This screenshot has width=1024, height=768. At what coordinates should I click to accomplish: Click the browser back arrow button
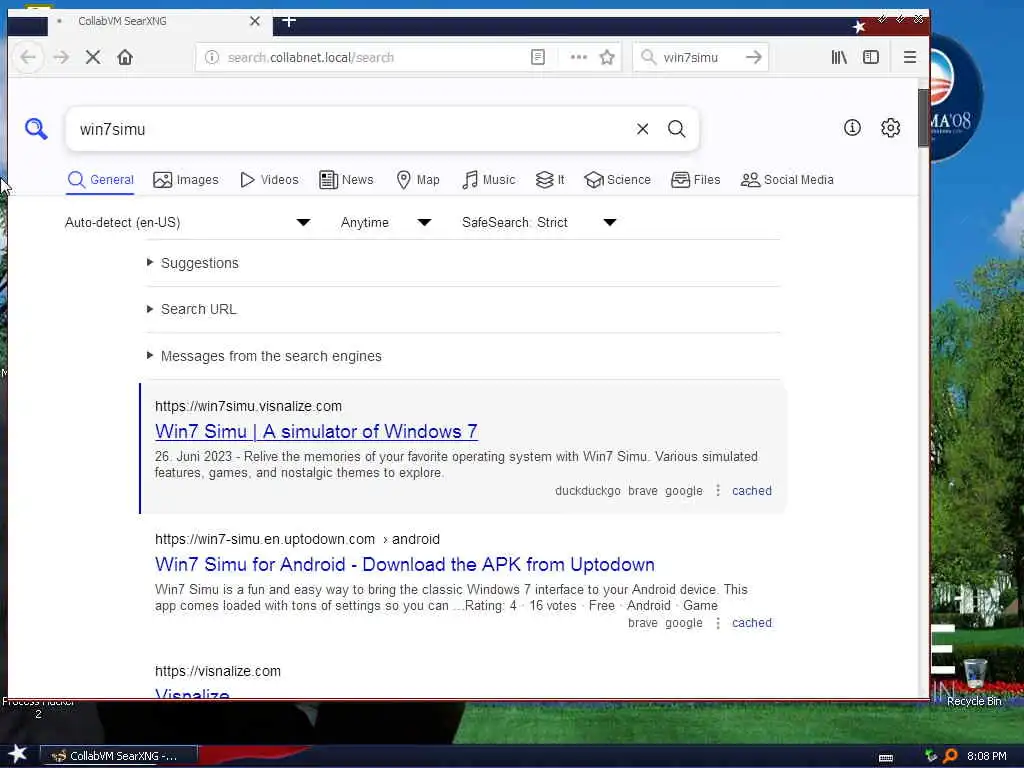[x=27, y=57]
